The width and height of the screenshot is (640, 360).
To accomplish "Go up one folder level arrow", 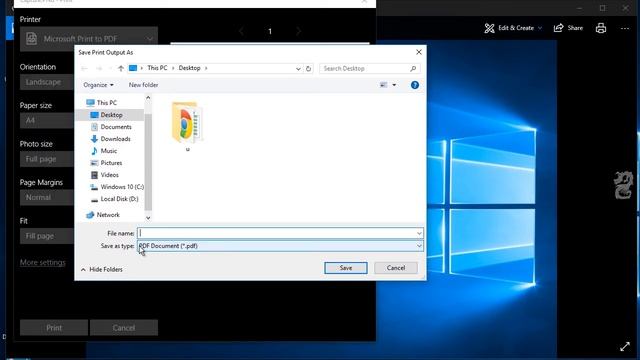I will (x=120, y=69).
